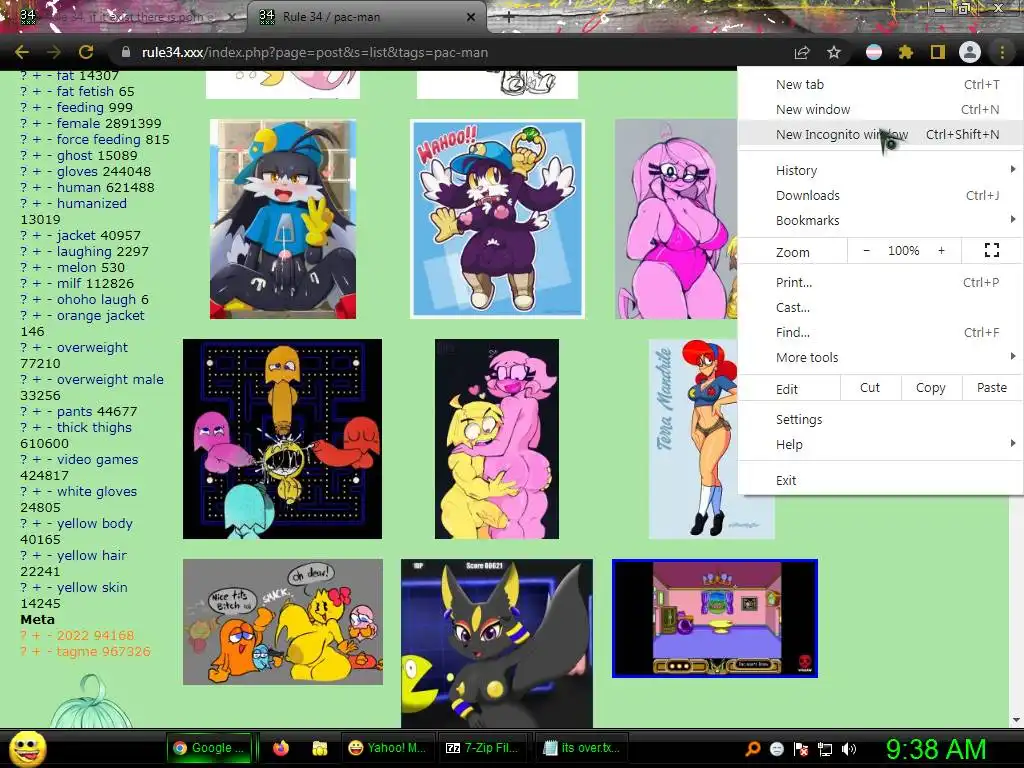Image resolution: width=1024 pixels, height=768 pixels.
Task: Click 'Paste' in the Edit row
Action: tap(991, 388)
